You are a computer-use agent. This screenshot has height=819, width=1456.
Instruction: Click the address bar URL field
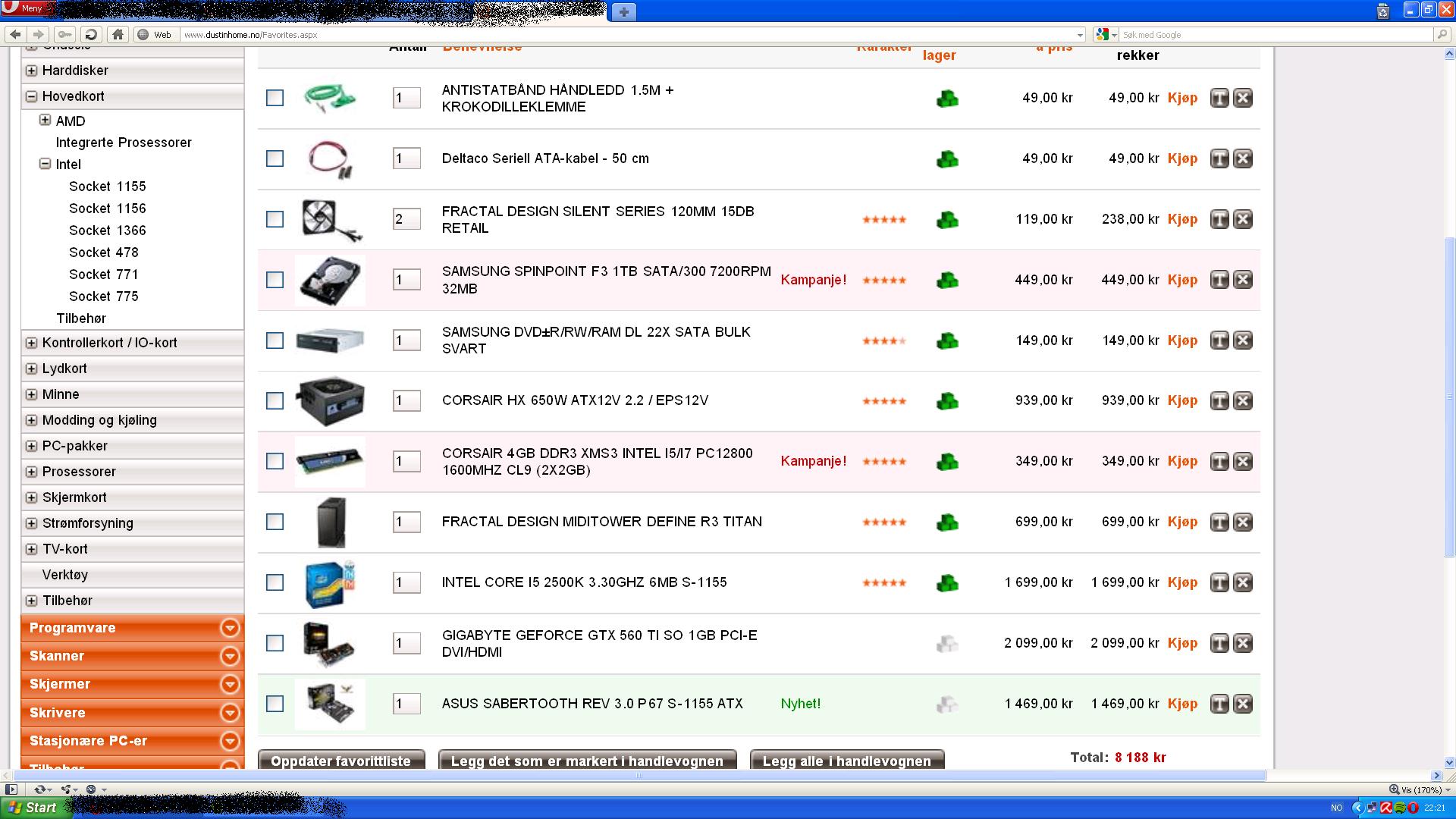pos(633,35)
